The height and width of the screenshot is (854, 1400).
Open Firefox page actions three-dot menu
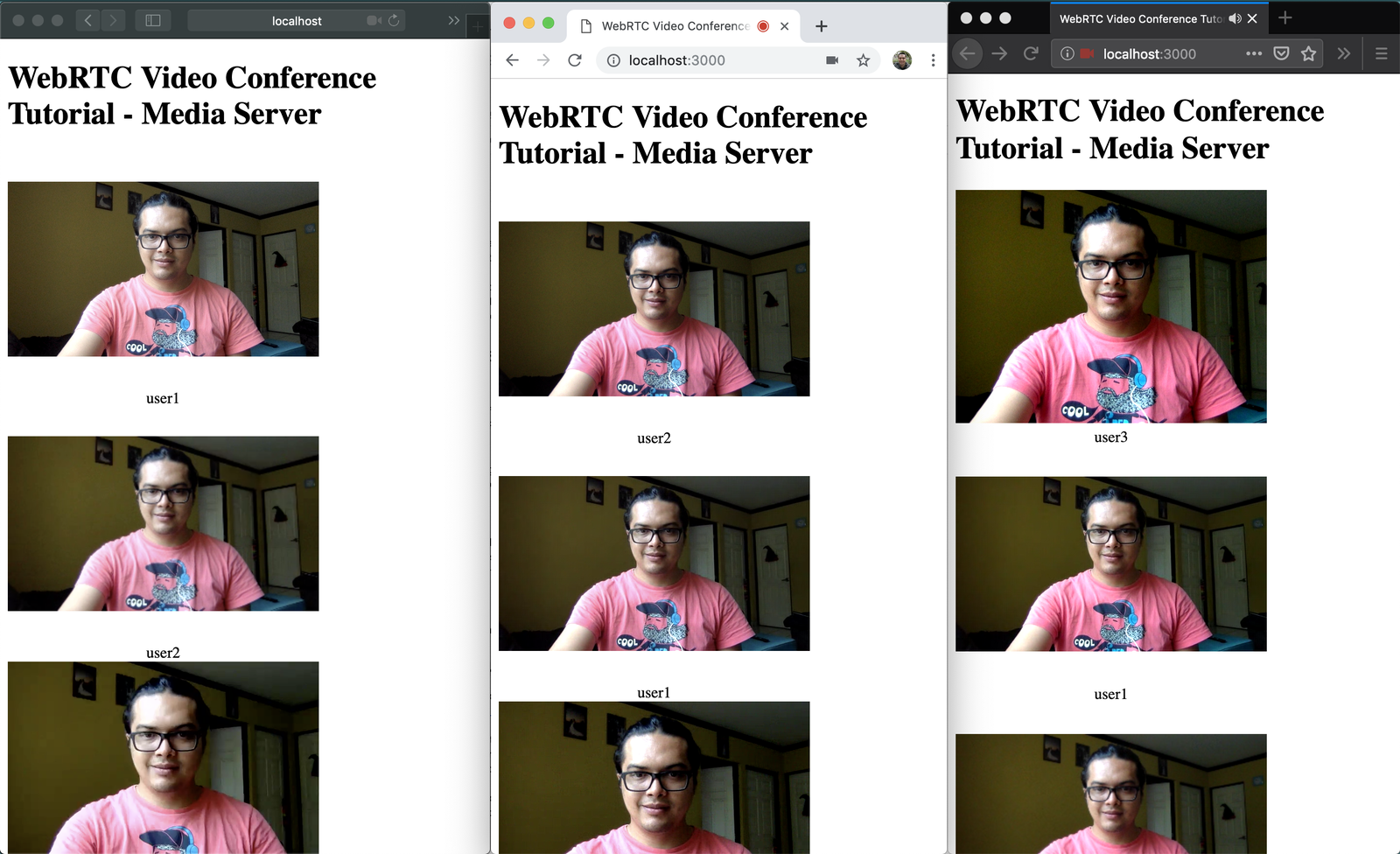click(x=1254, y=54)
